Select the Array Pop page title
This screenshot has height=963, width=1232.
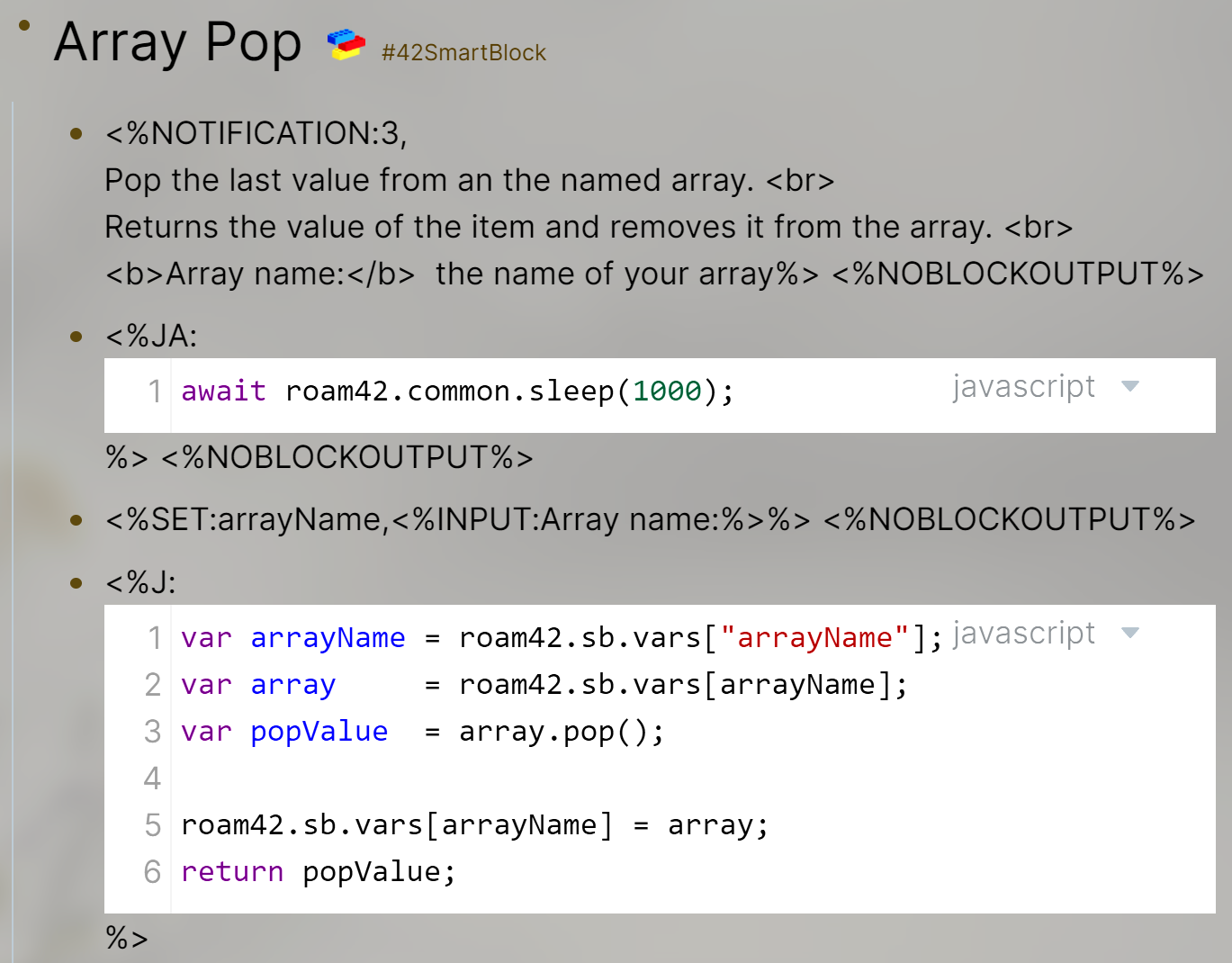point(177,42)
